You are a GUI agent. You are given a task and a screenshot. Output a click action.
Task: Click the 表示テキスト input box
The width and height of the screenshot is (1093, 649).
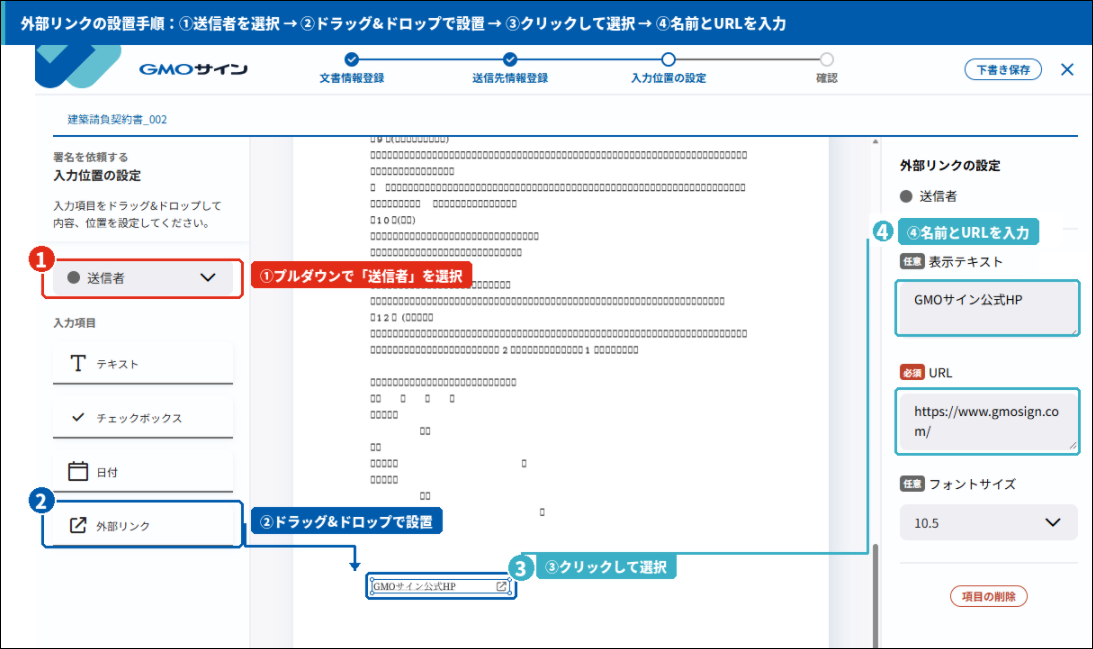(988, 308)
